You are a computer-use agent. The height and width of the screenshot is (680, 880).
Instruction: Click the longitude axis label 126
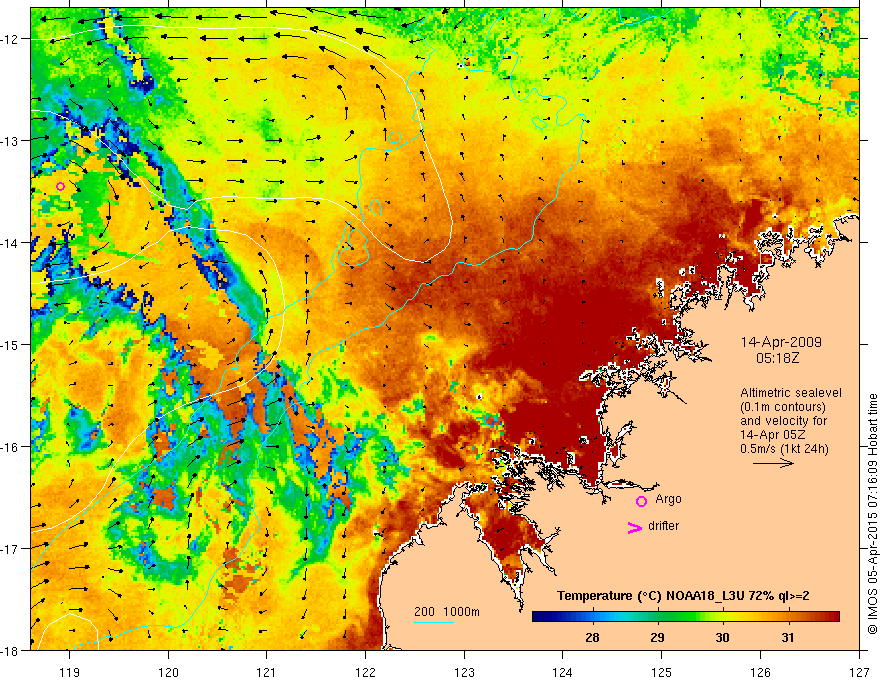pos(760,672)
